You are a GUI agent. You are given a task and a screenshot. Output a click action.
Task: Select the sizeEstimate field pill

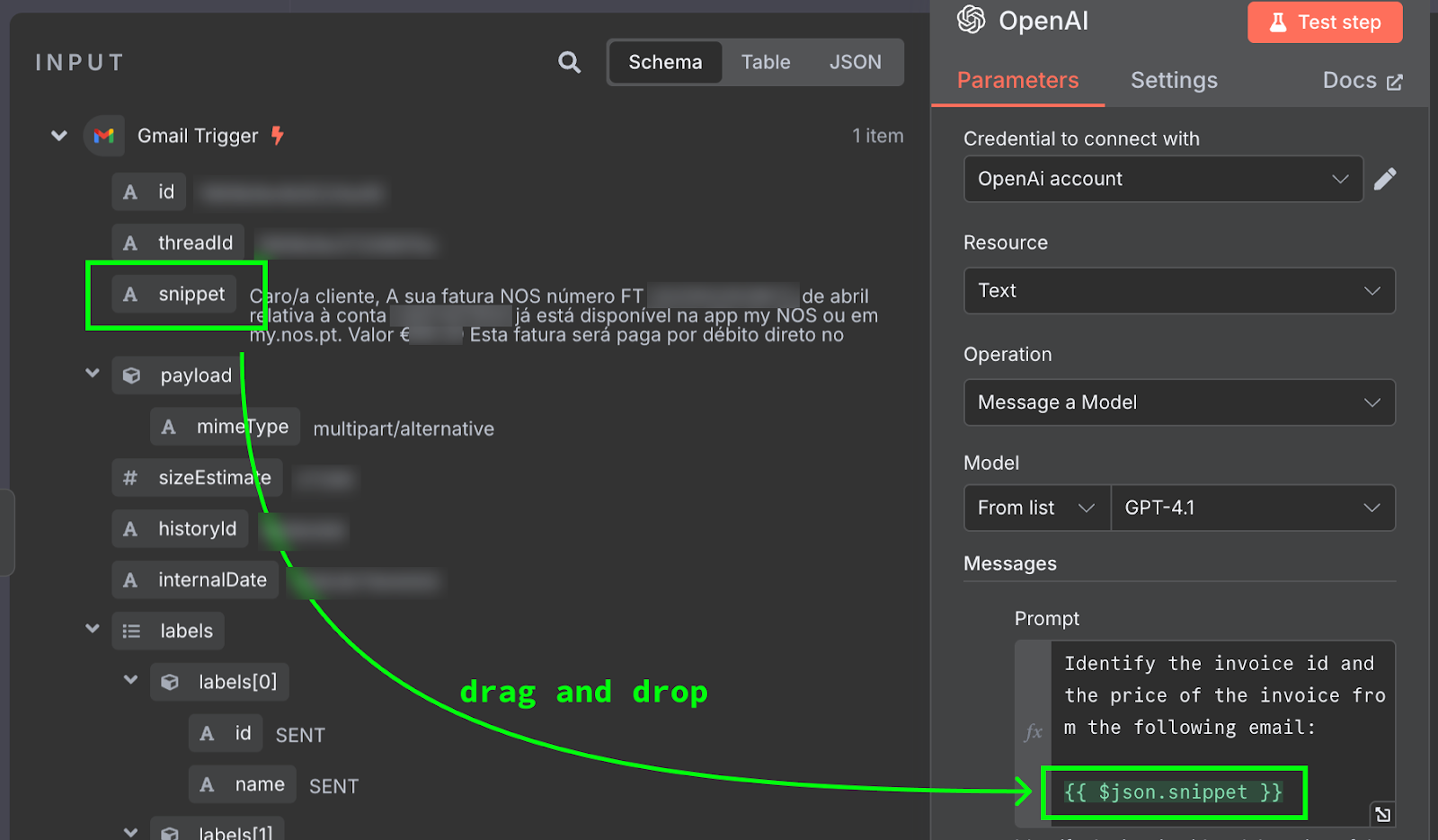(x=197, y=478)
